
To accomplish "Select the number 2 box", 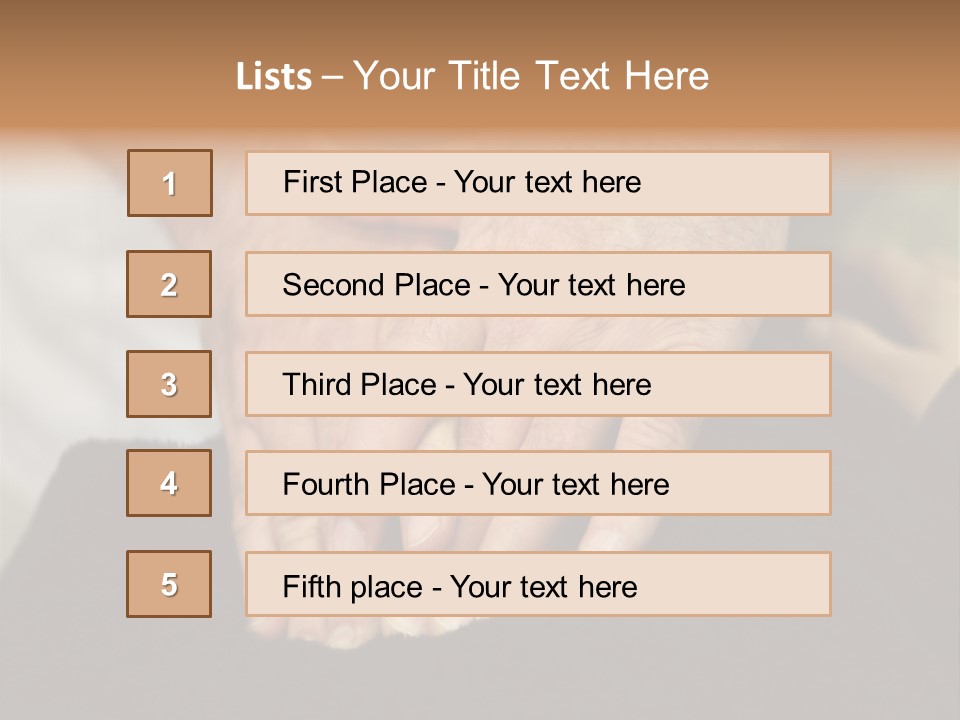I will [x=169, y=284].
